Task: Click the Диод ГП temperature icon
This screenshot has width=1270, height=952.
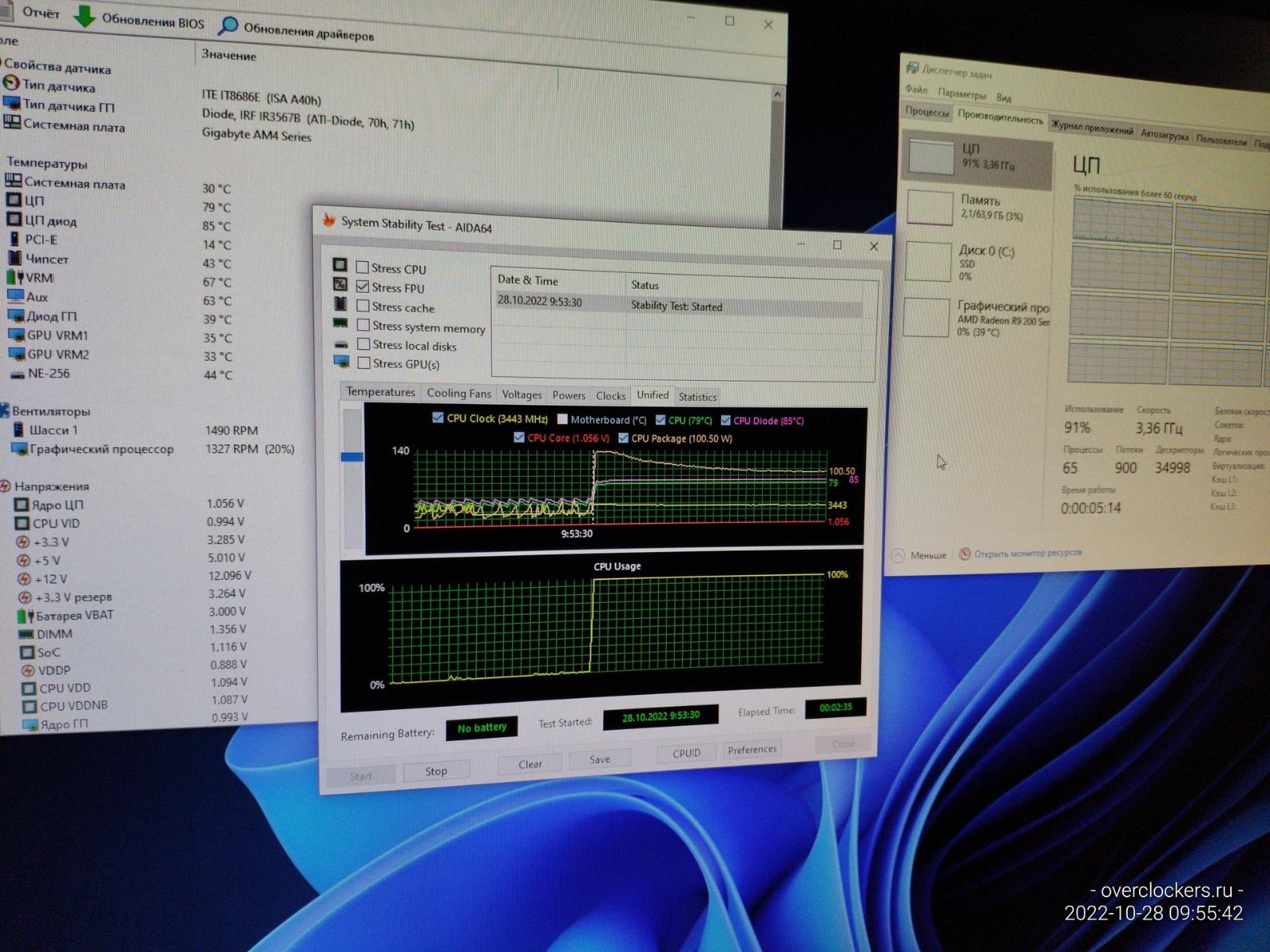Action: 16,316
